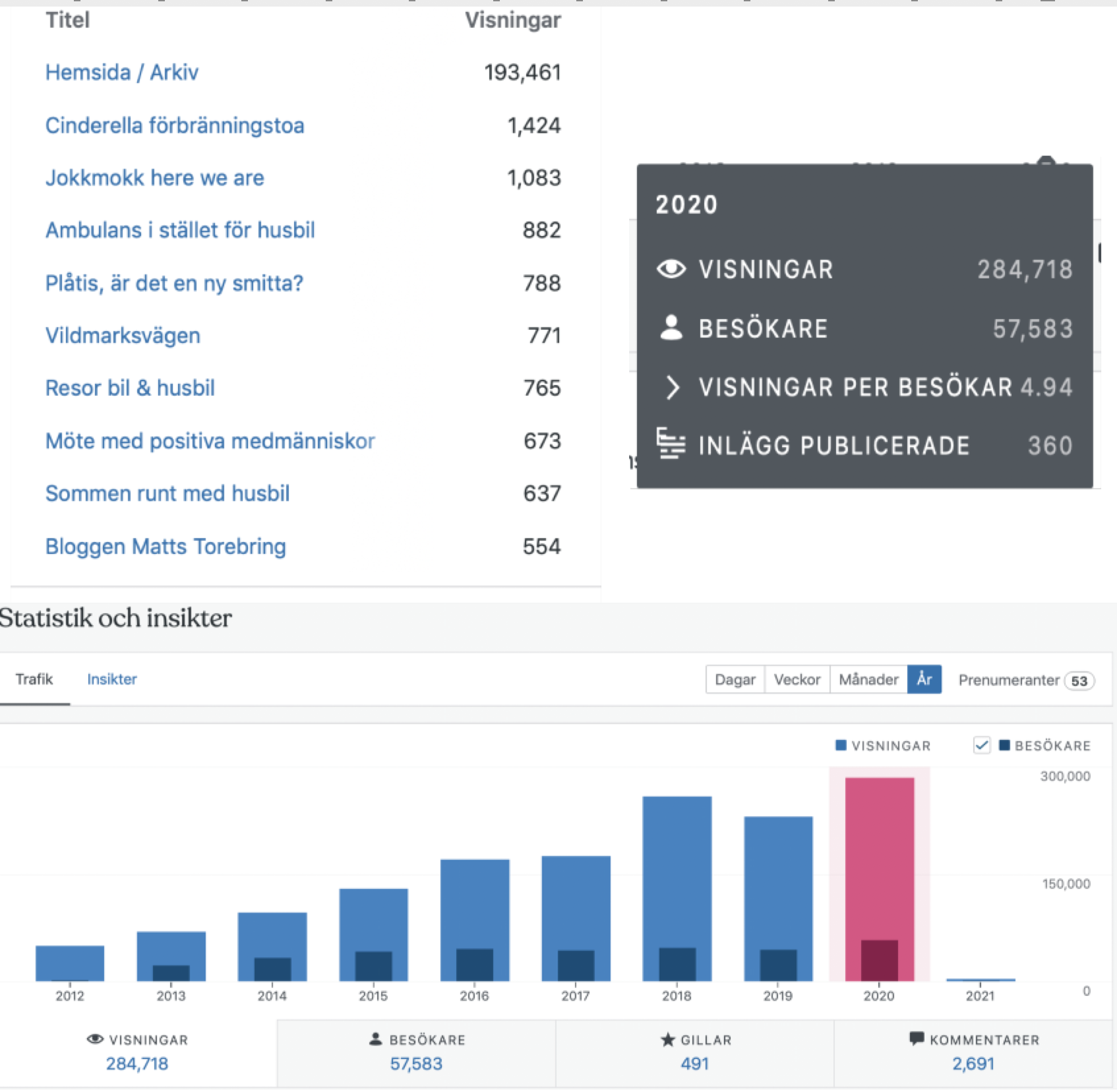Select the 2018 bar in the chart

coord(677,888)
